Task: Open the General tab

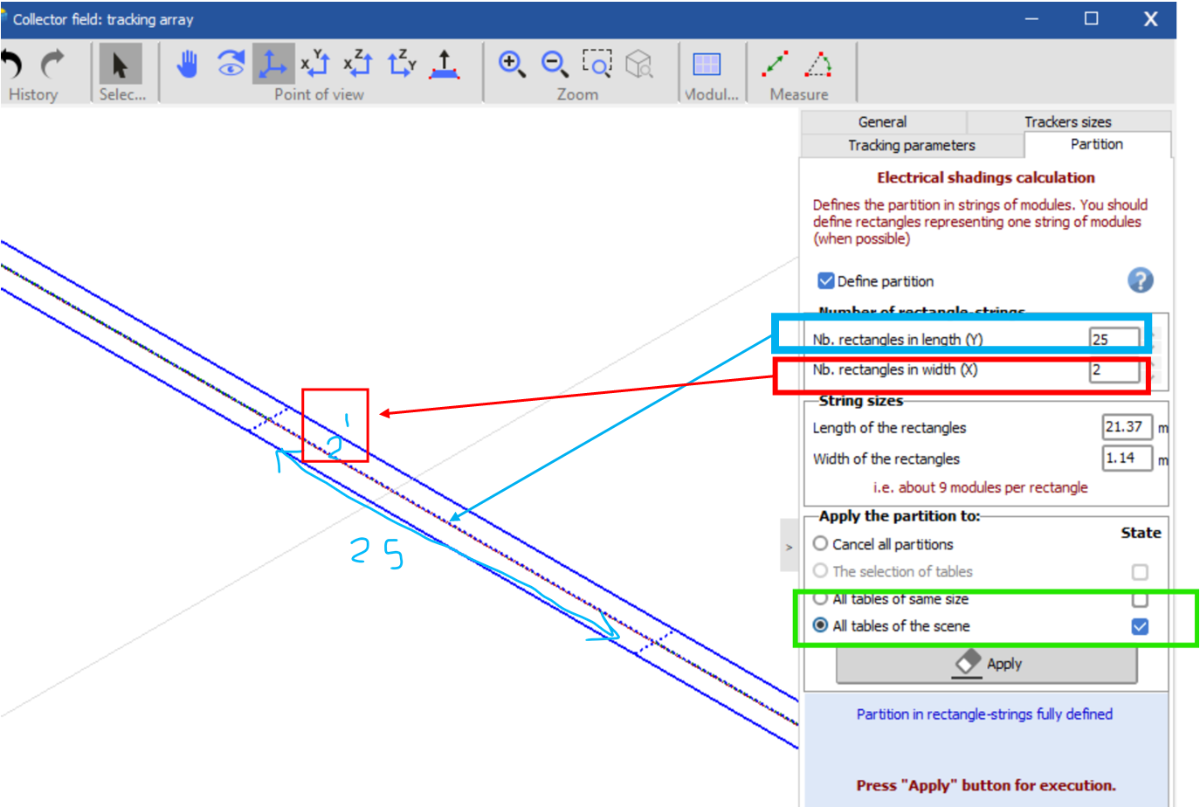Action: (x=882, y=122)
